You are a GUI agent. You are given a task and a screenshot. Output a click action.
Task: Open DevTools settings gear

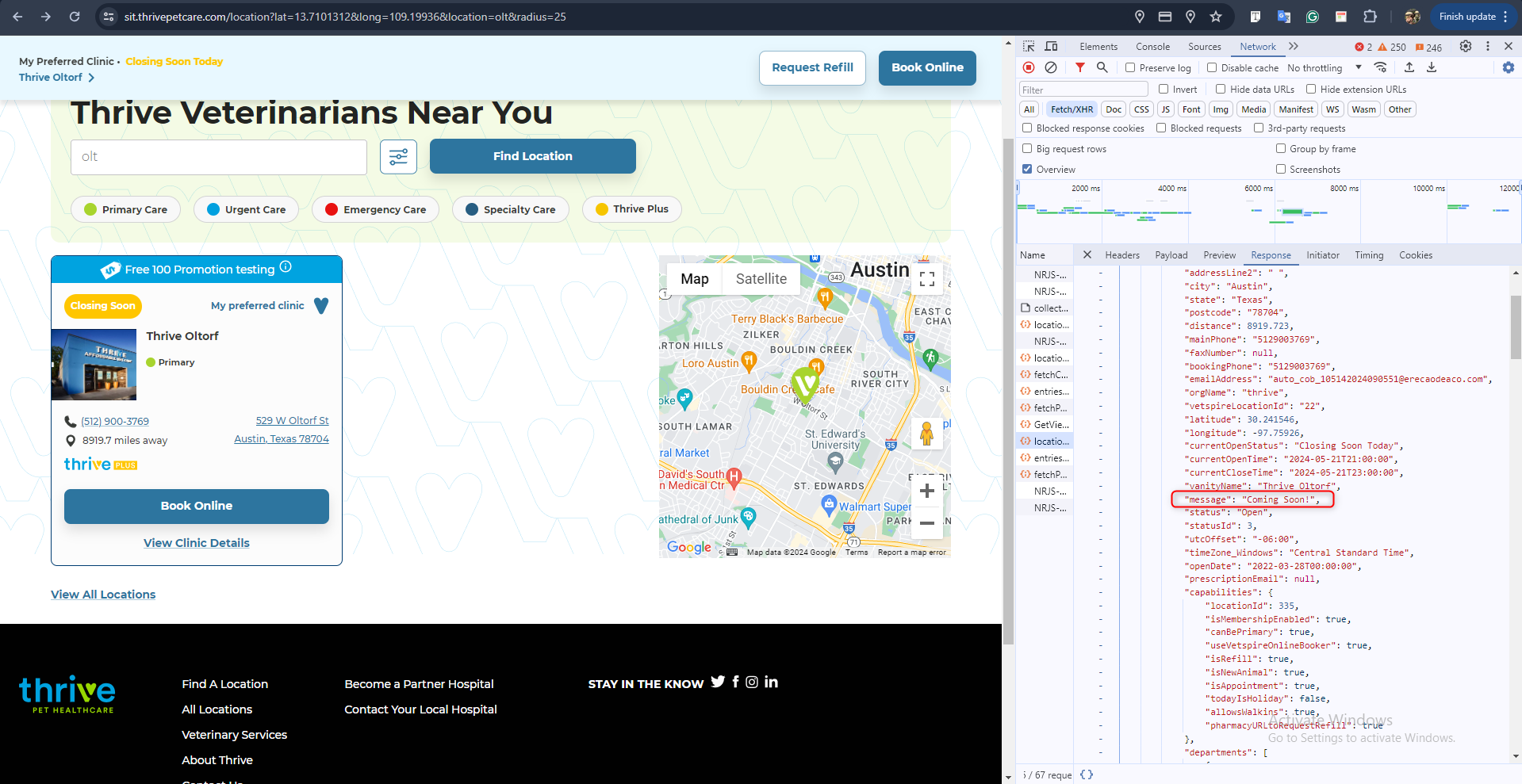1466,46
